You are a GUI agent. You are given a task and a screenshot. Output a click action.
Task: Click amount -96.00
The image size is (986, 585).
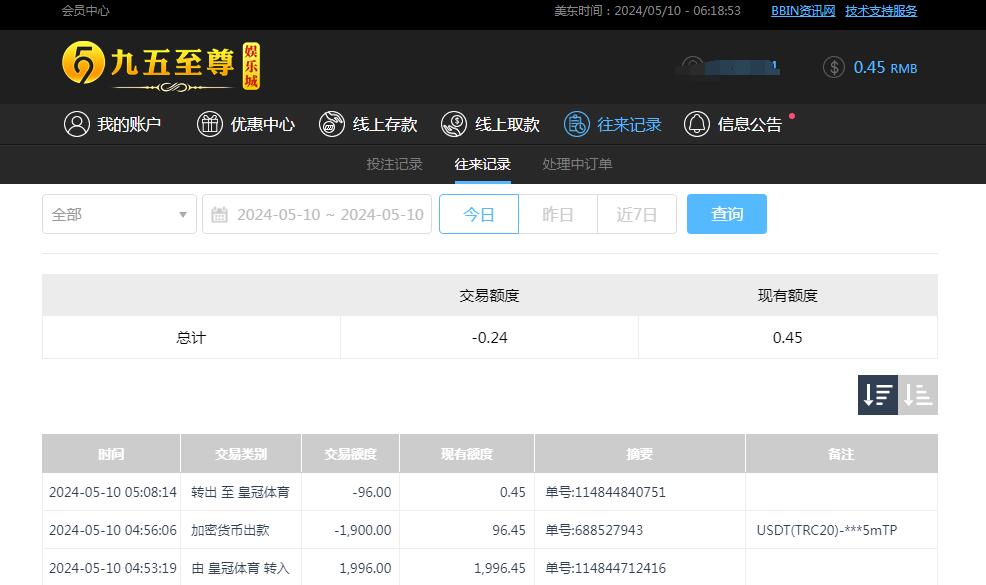pos(372,492)
